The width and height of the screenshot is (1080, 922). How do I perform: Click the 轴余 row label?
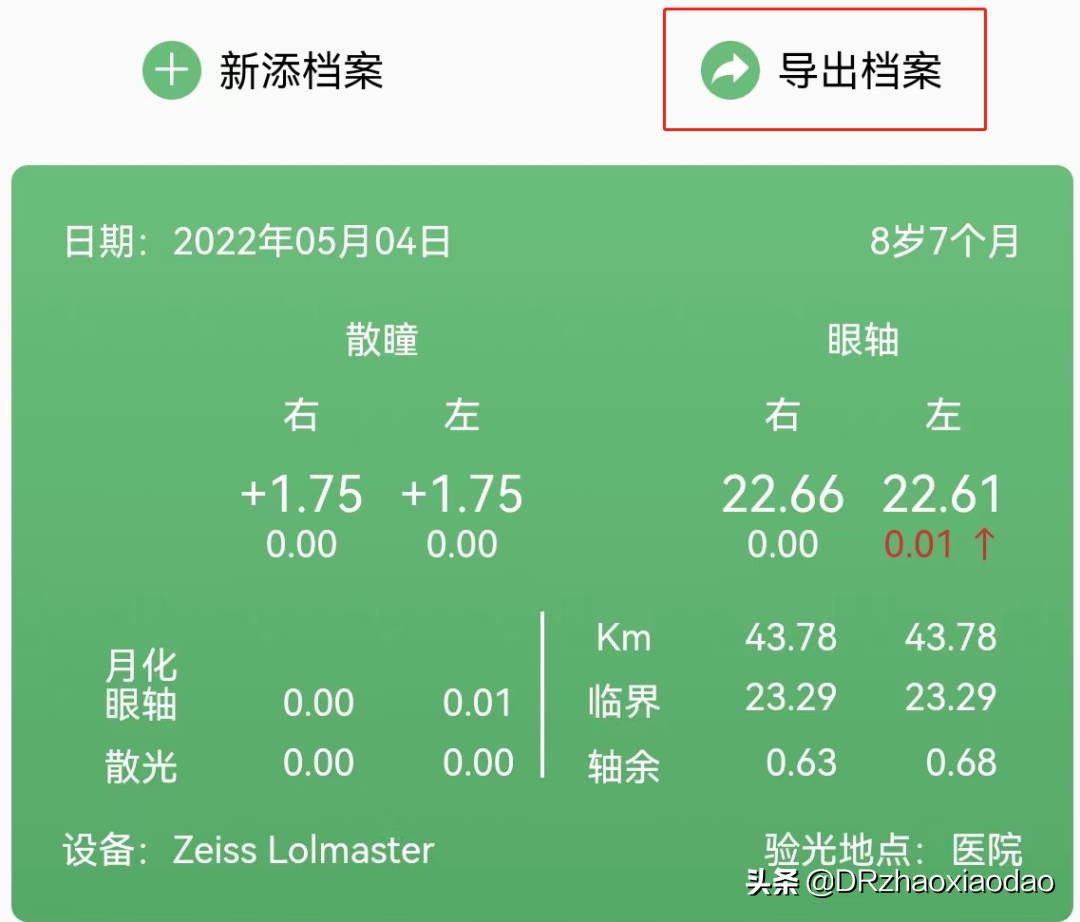[x=624, y=766]
